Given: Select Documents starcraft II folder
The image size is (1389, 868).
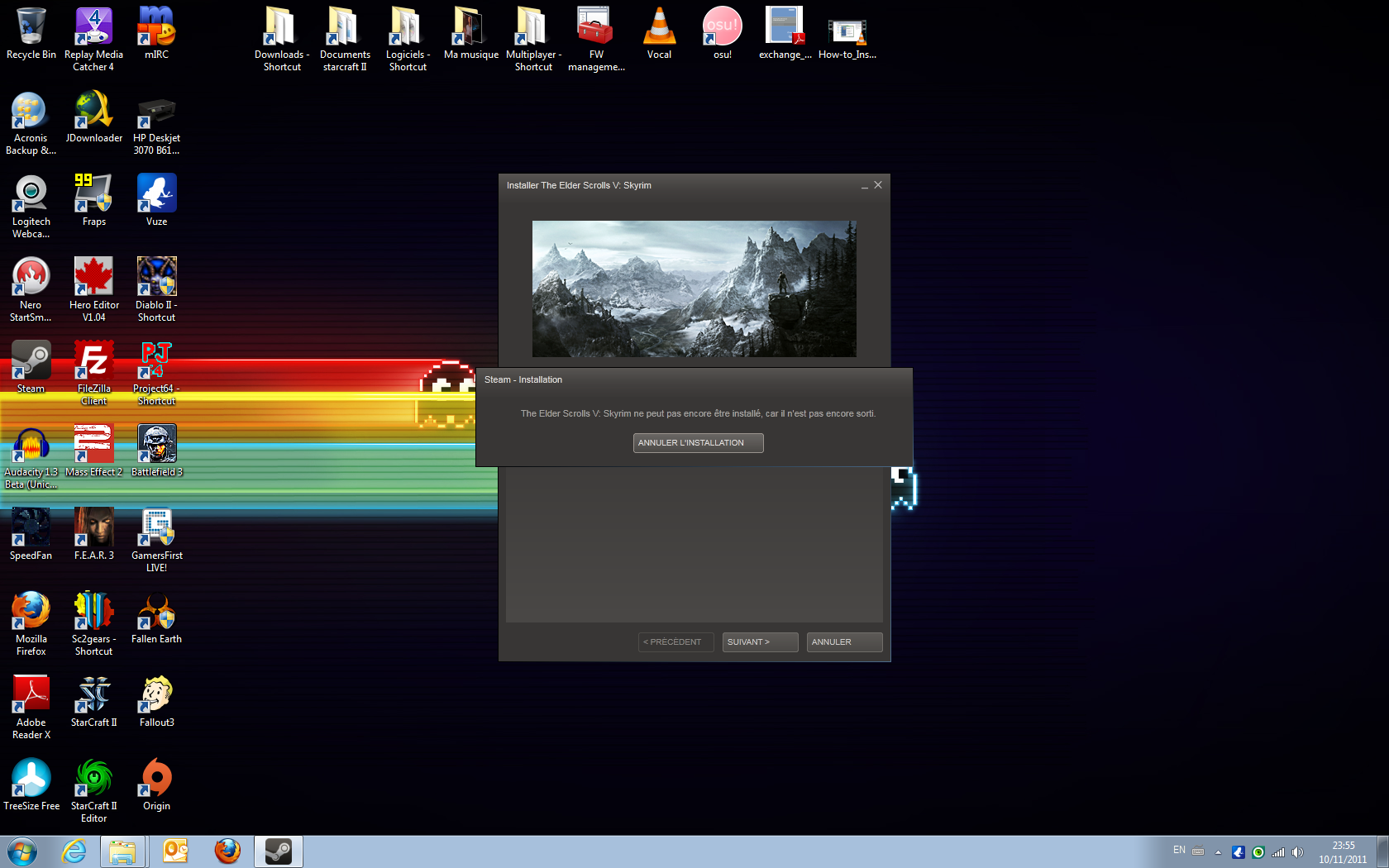Looking at the screenshot, I should (345, 40).
